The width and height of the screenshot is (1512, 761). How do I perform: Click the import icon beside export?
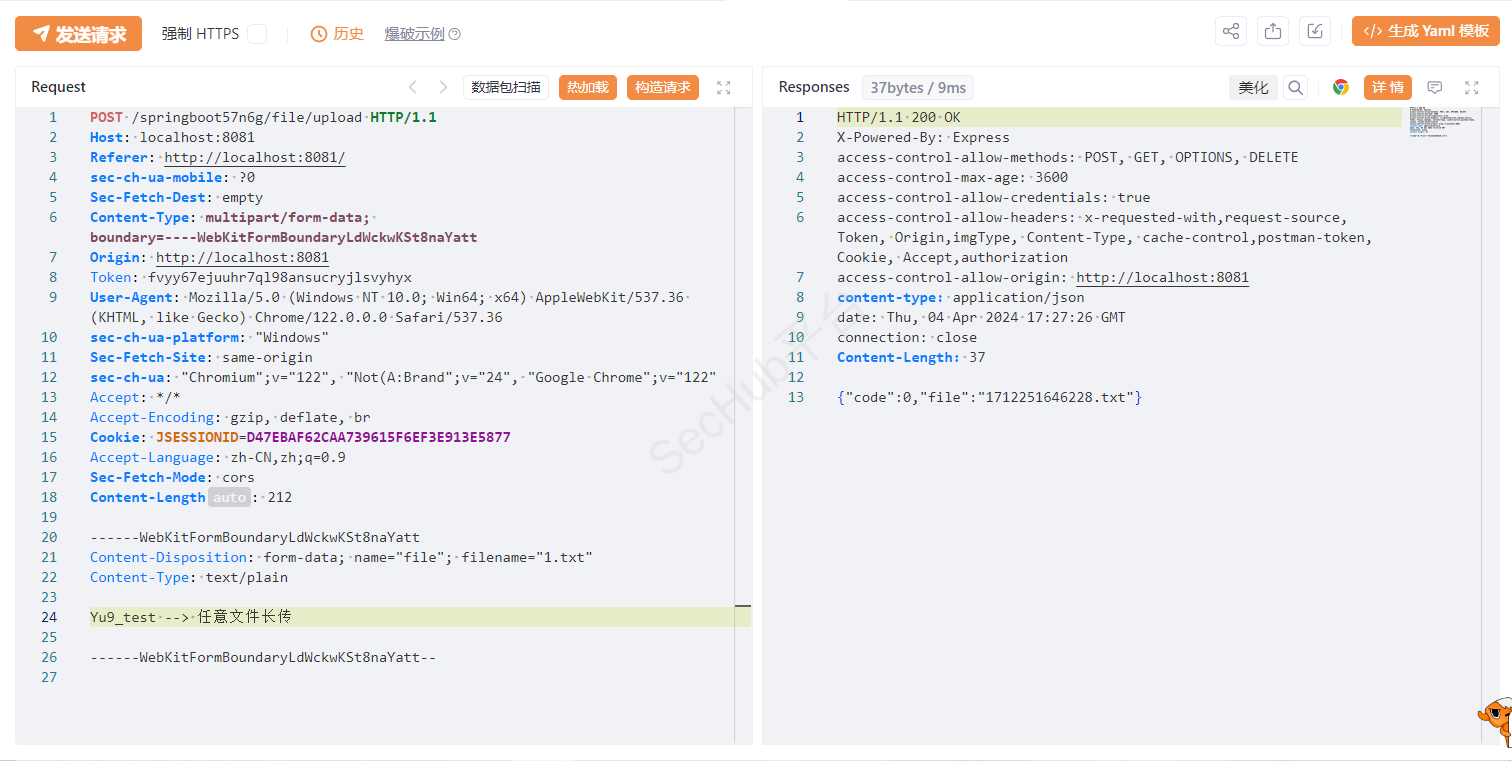pos(1315,31)
